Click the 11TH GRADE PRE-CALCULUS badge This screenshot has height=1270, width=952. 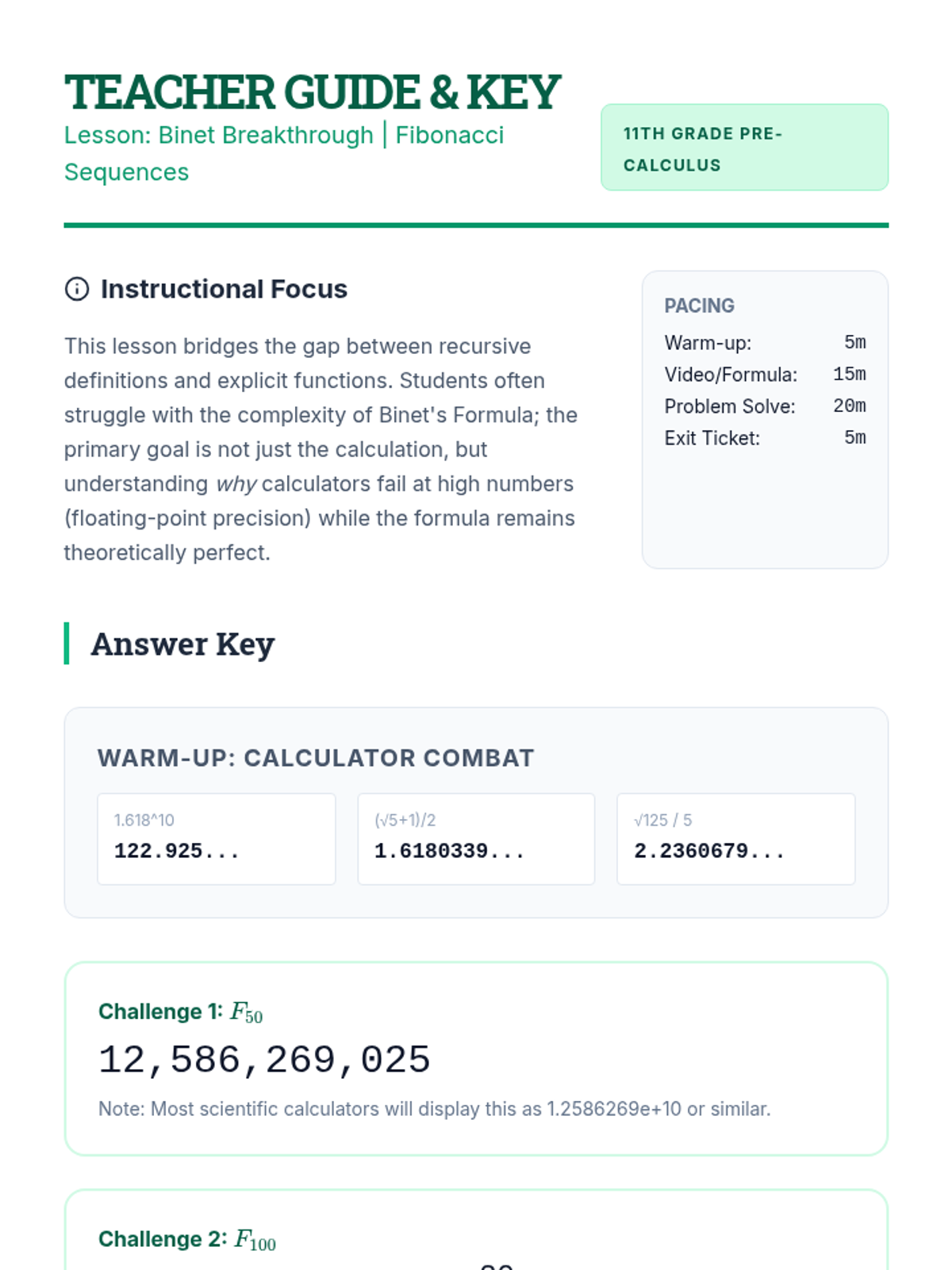(744, 148)
